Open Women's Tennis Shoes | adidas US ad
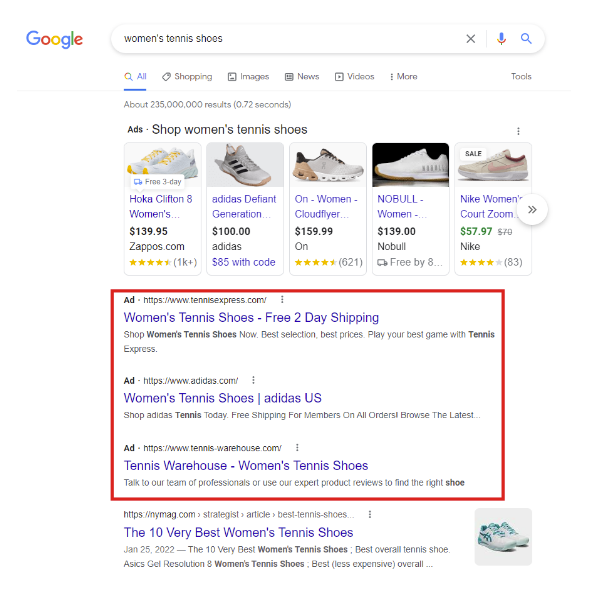This screenshot has height=596, width=609. (223, 398)
